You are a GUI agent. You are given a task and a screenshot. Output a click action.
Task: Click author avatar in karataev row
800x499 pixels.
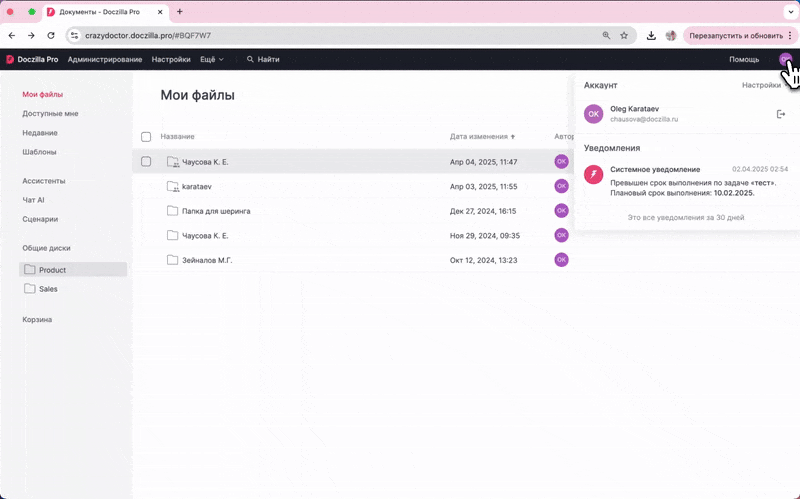[561, 186]
